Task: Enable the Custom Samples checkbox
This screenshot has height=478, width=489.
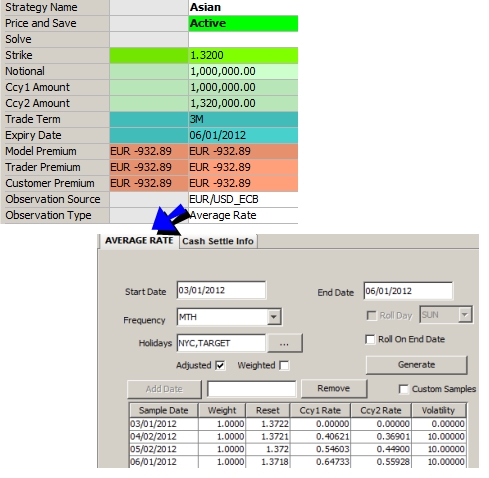Action: tap(403, 389)
